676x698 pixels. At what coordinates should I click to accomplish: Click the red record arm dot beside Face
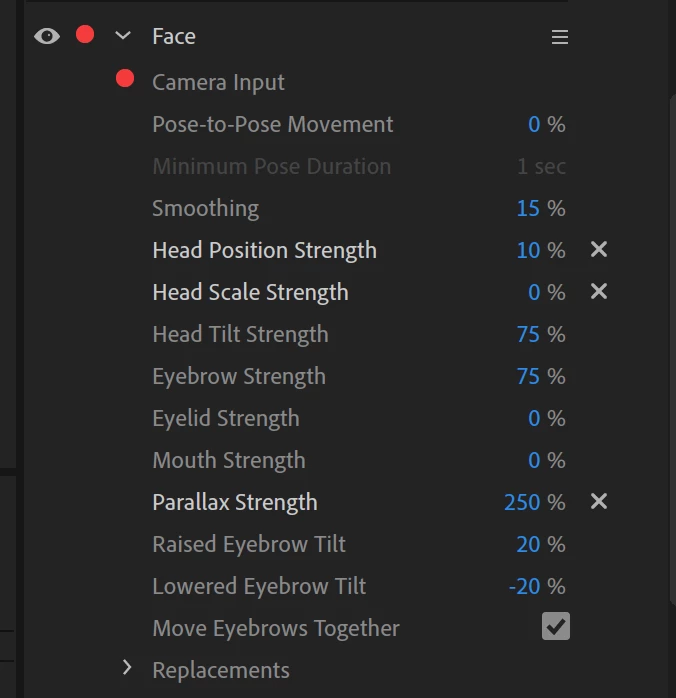click(85, 35)
